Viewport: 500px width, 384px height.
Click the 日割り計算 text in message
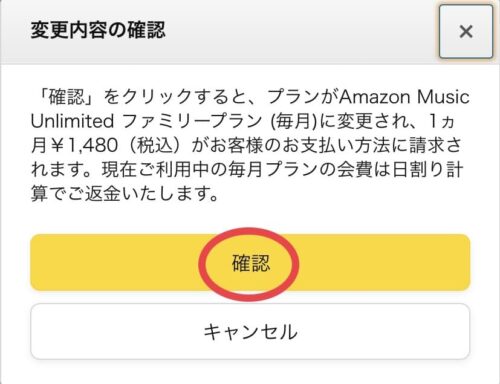(x=428, y=170)
